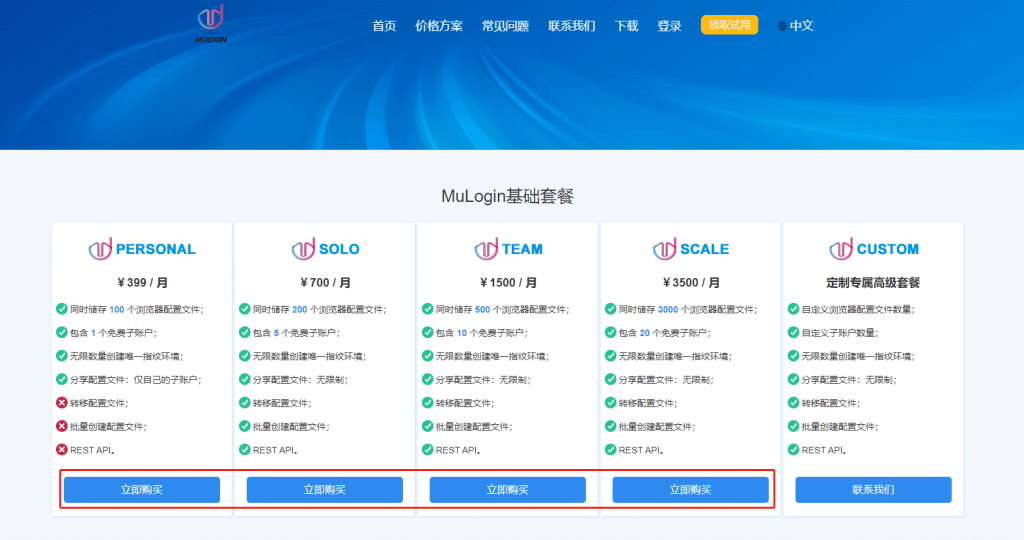Screen dimensions: 1024x540
Task: Click the ¥399 / 月 price
Action: [x=142, y=283]
